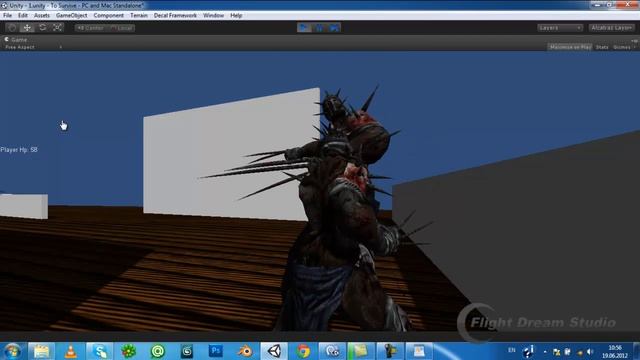Open the Game view options menu
This screenshot has width=640, height=360.
pos(635,40)
